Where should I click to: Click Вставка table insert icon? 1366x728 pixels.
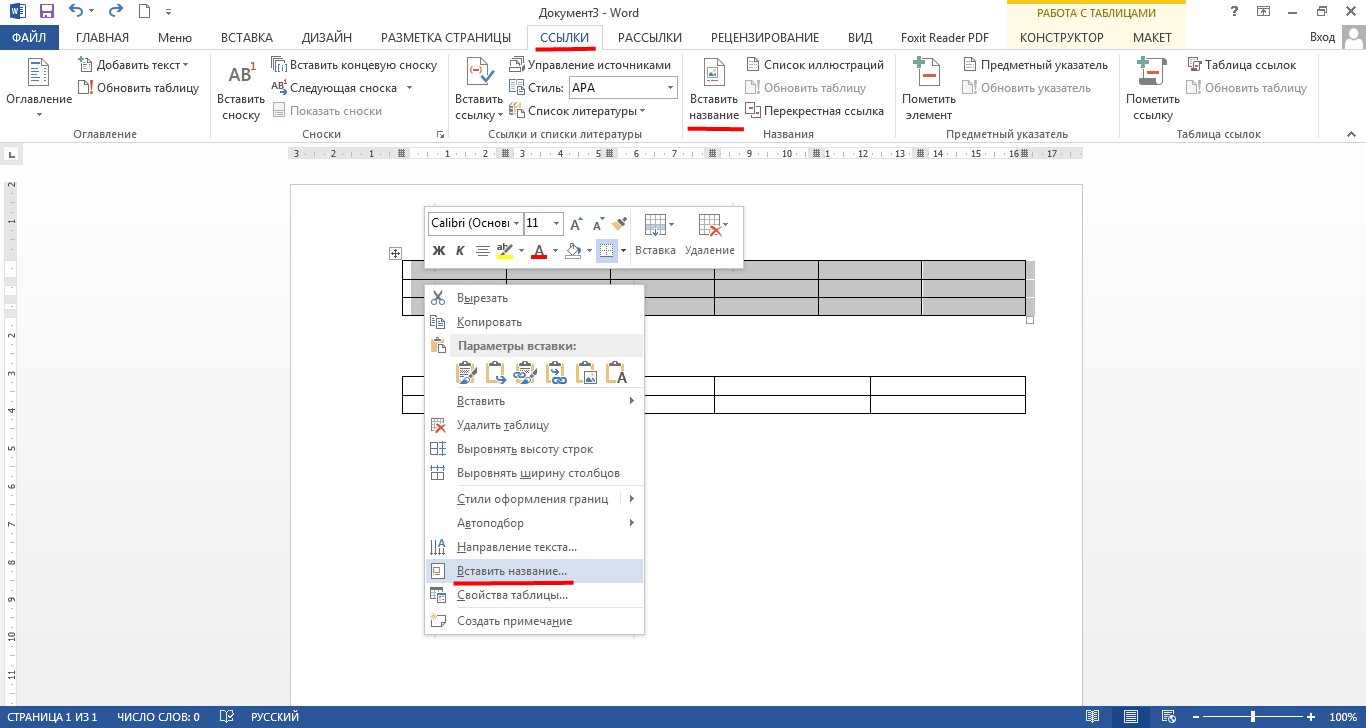655,234
